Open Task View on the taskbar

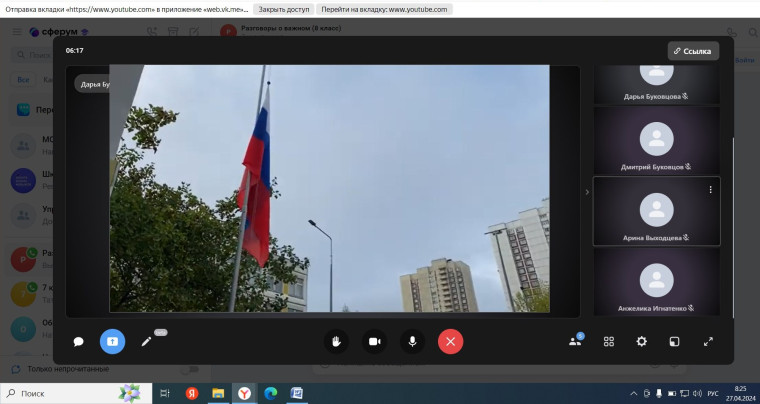point(165,393)
